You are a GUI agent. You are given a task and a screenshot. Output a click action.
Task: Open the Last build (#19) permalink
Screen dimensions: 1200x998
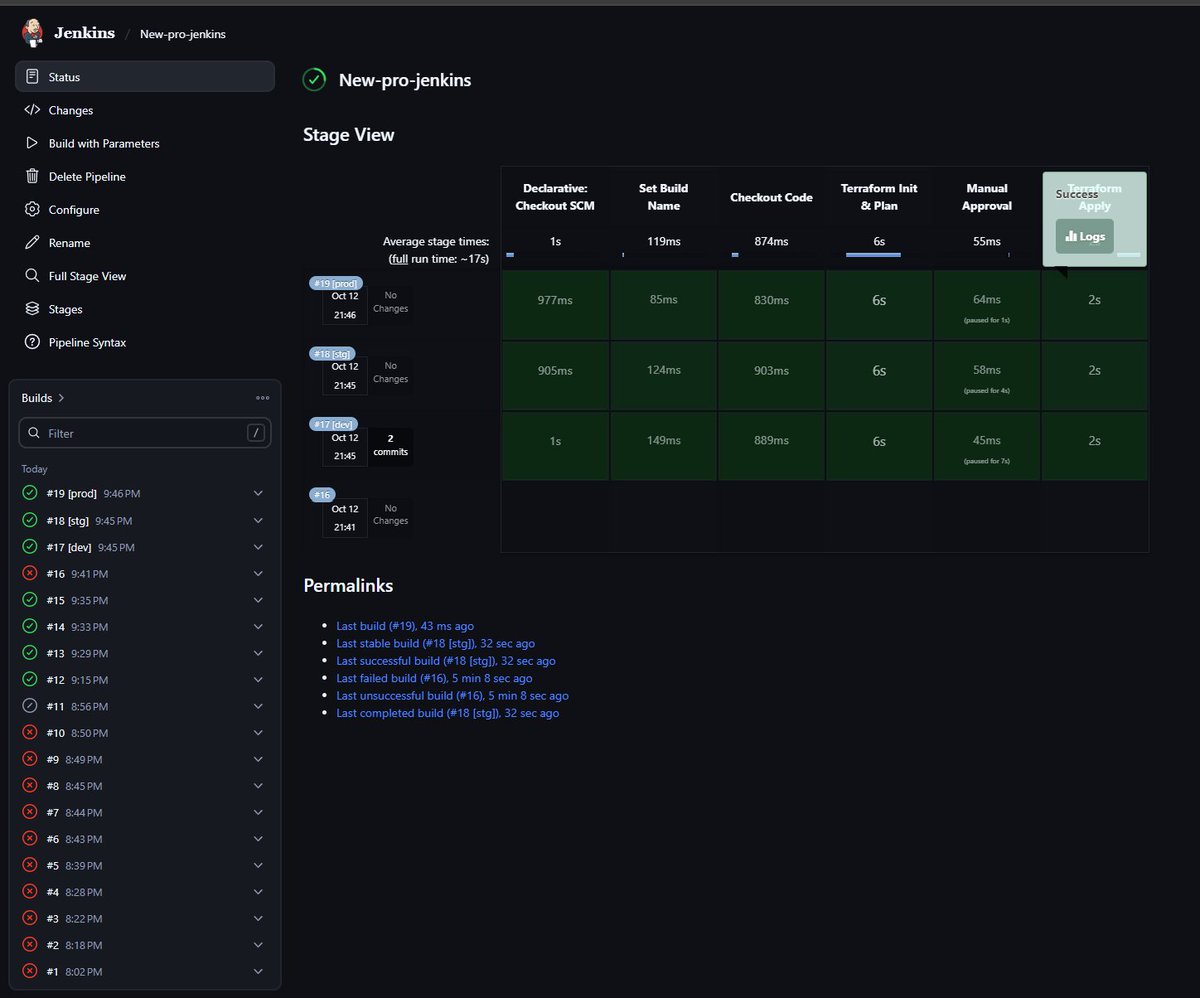tap(405, 626)
